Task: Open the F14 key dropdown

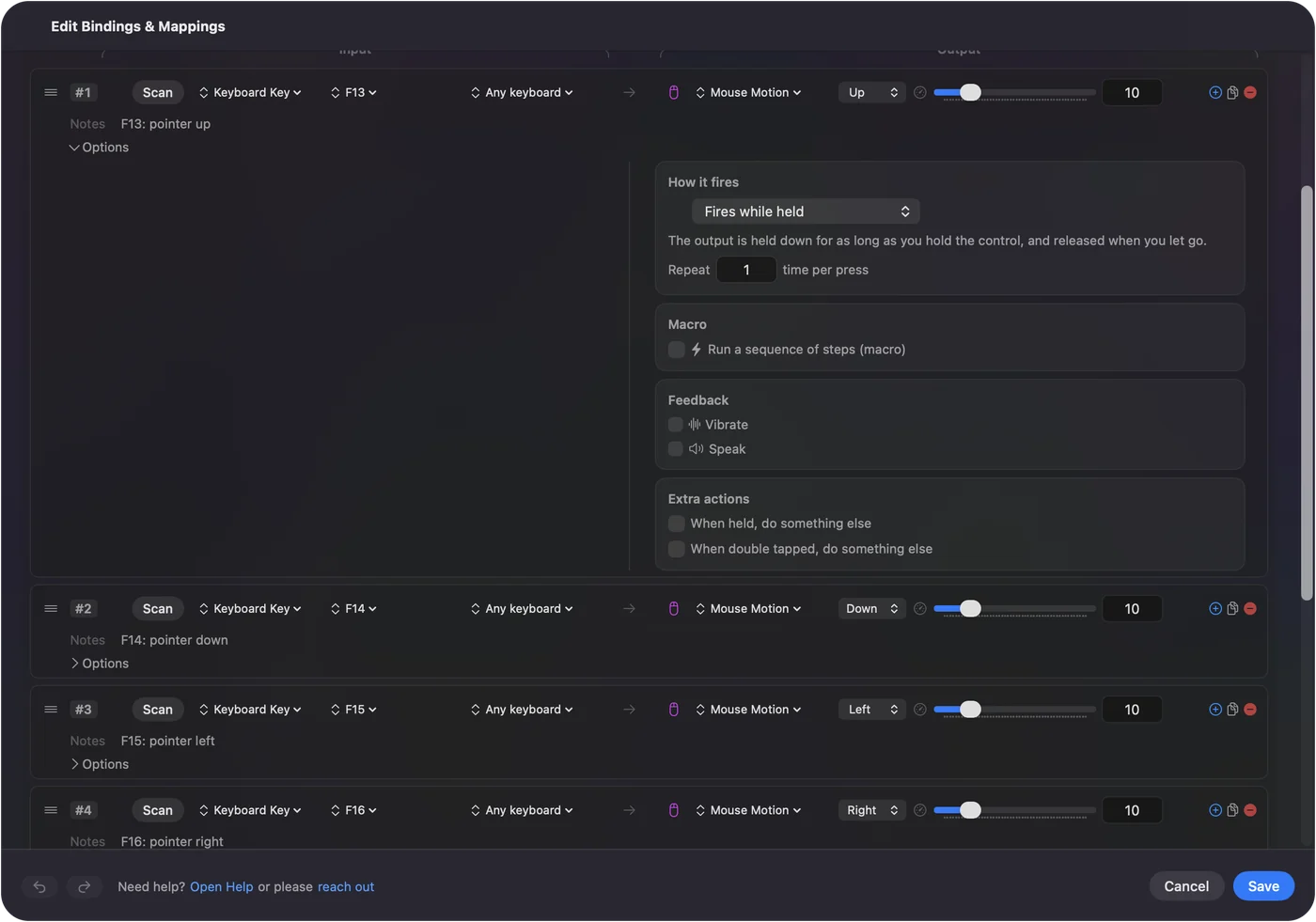Action: 353,608
